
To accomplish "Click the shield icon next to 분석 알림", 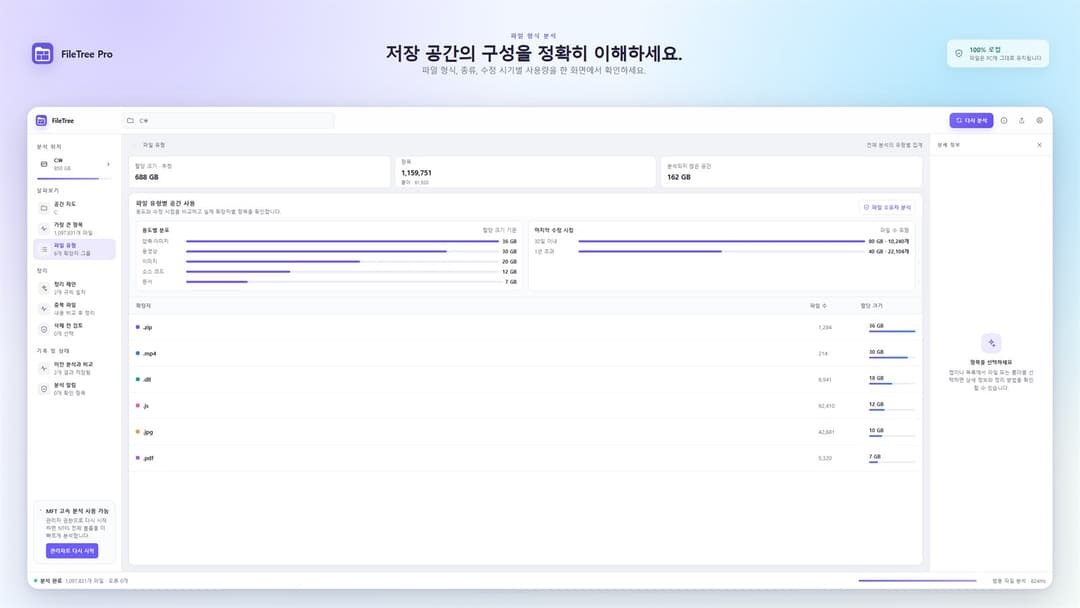I will tap(44, 389).
